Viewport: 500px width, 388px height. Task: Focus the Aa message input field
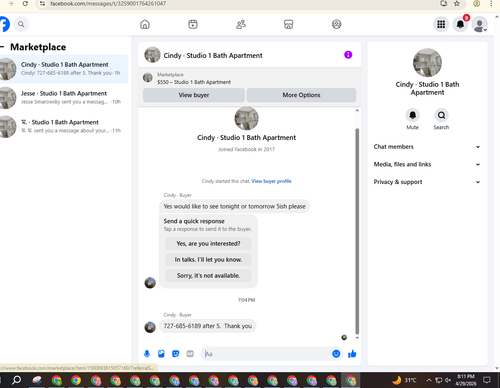coord(267,354)
